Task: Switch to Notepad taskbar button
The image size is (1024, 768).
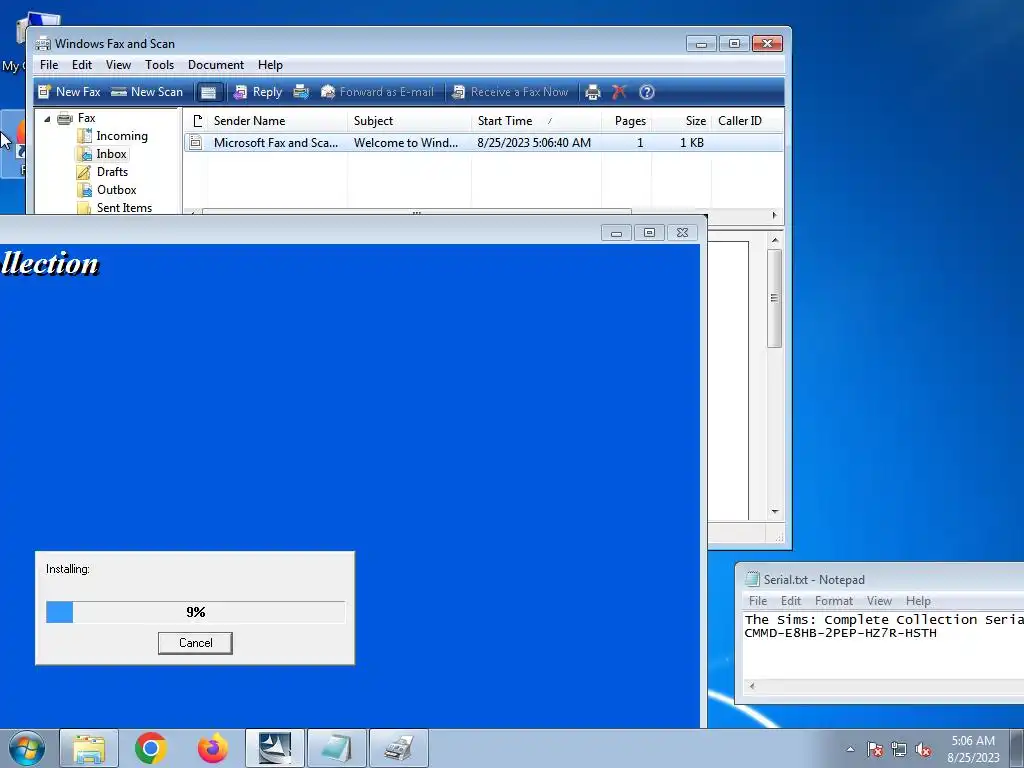Action: pos(337,748)
